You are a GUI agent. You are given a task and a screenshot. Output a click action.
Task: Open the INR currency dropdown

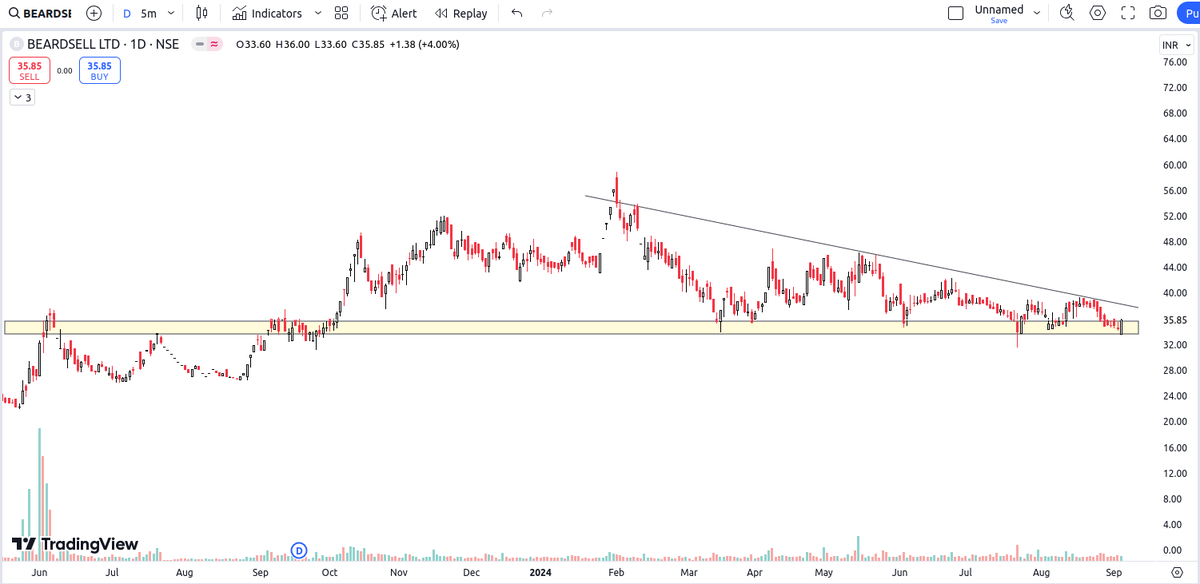(x=1174, y=45)
